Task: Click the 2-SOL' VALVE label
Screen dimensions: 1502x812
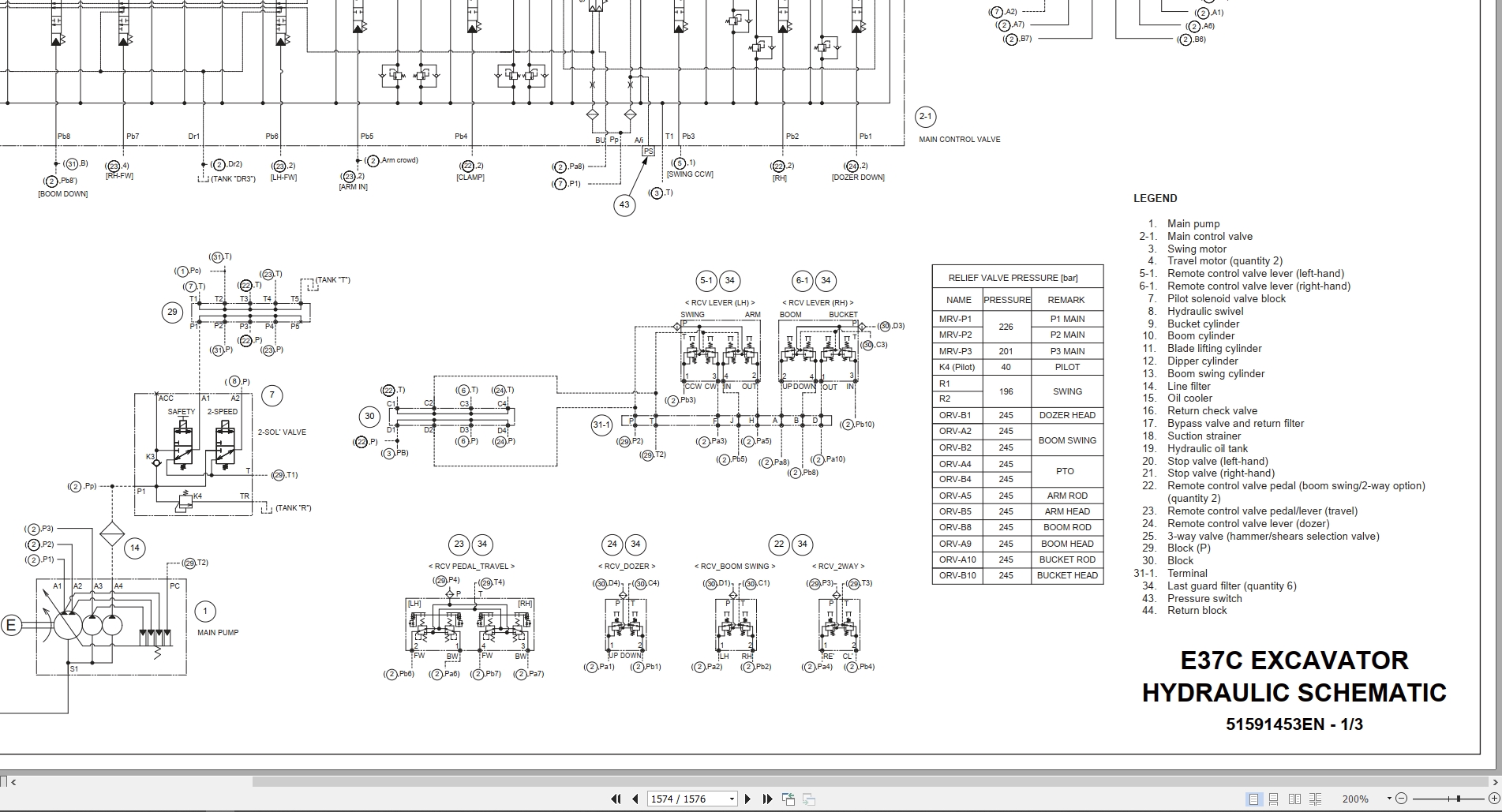Action: point(282,432)
